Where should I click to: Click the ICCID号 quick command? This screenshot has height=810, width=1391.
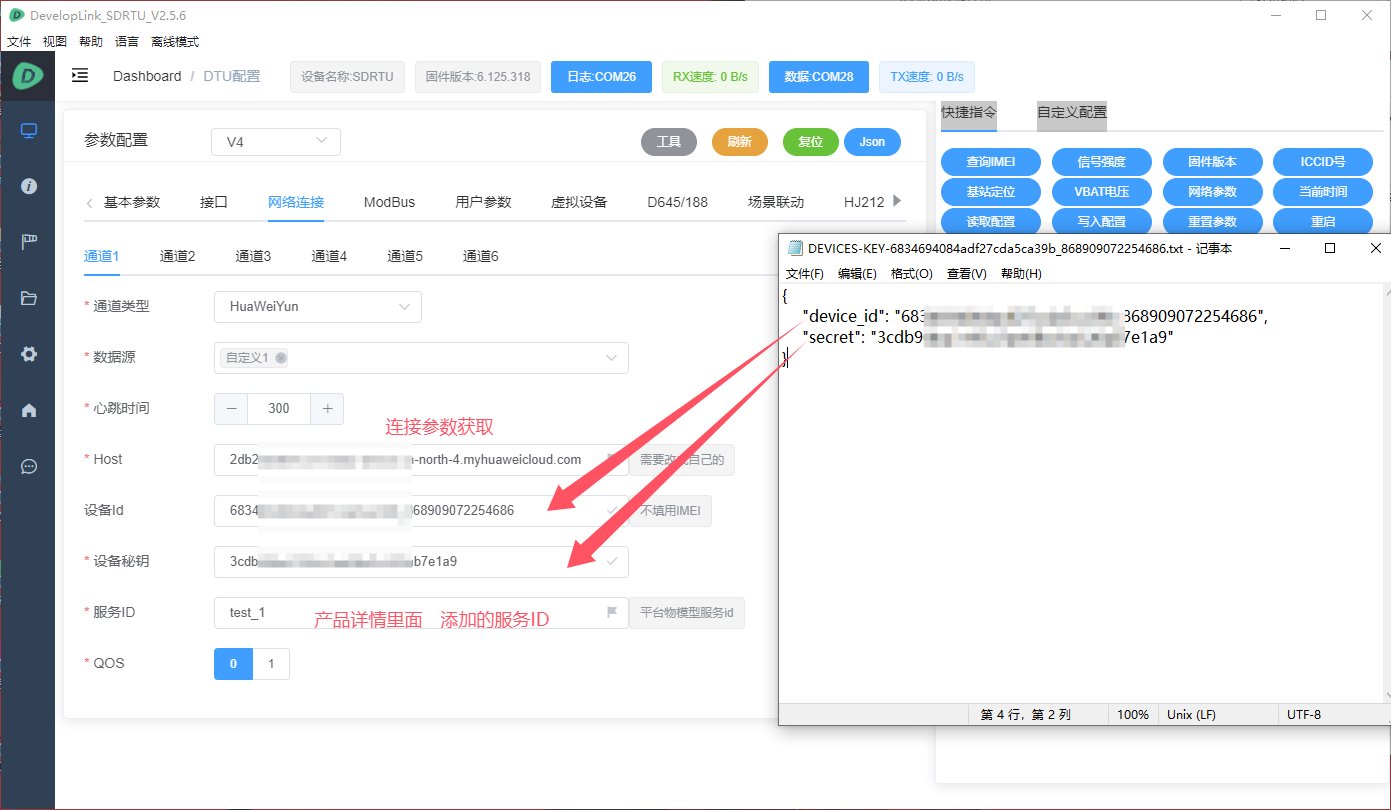point(1322,162)
